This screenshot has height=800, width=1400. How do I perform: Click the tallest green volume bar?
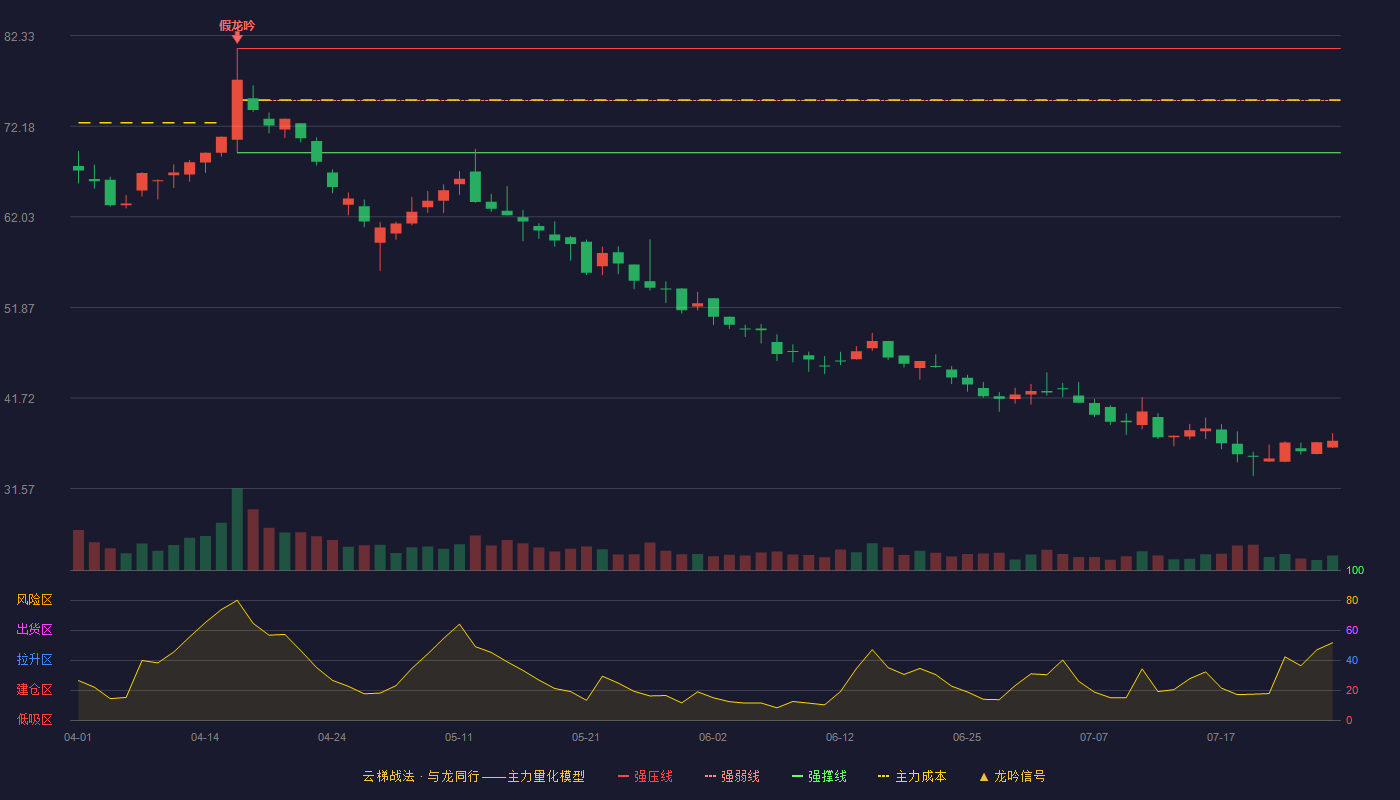237,529
